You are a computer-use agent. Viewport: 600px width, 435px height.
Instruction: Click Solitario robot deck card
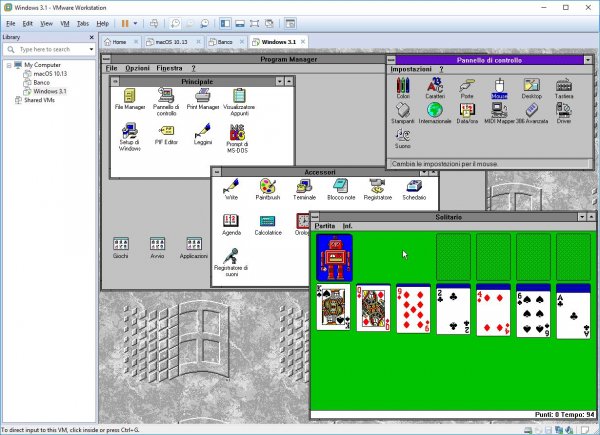point(334,257)
